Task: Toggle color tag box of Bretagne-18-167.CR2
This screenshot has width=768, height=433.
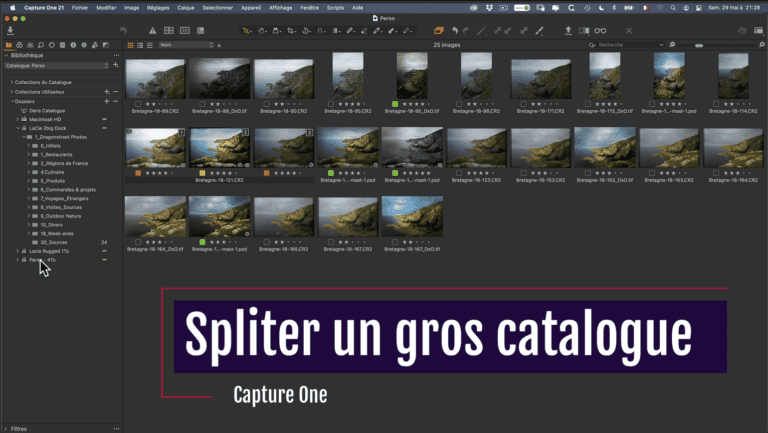Action: [331, 242]
